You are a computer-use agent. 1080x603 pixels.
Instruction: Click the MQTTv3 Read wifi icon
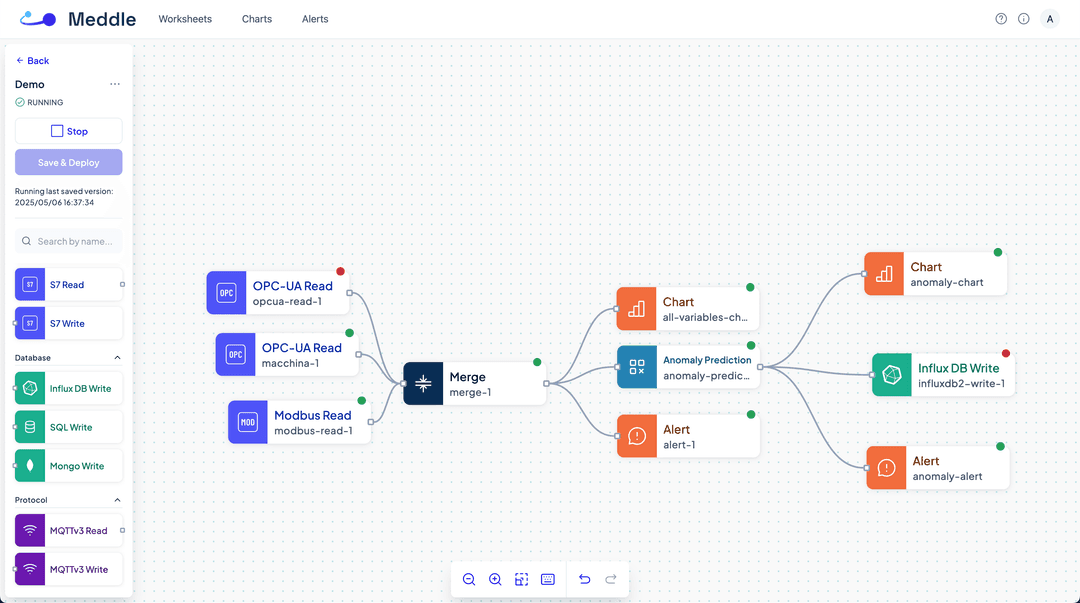pyautogui.click(x=29, y=530)
